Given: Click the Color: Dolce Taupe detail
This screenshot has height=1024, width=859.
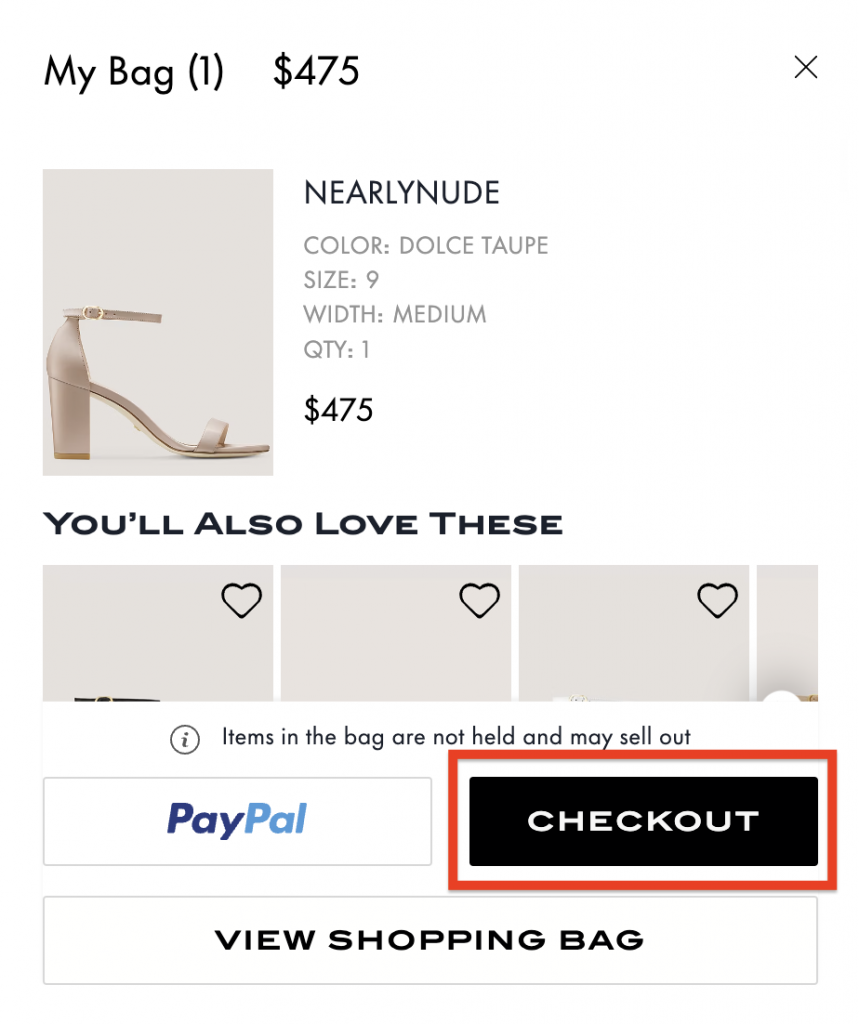Looking at the screenshot, I should click(x=426, y=246).
